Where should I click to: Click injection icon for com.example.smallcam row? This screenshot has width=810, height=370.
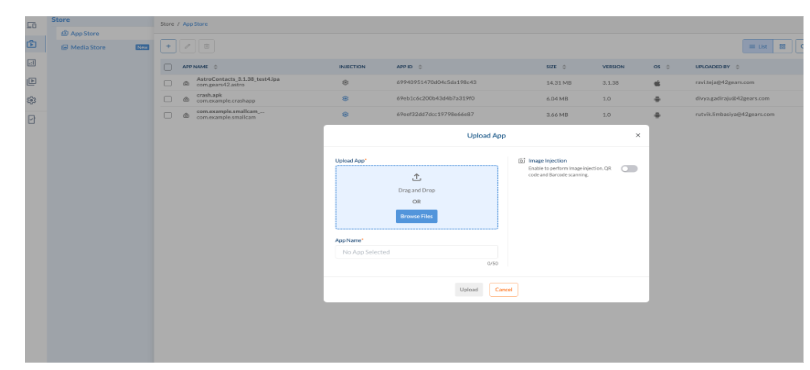click(x=345, y=114)
